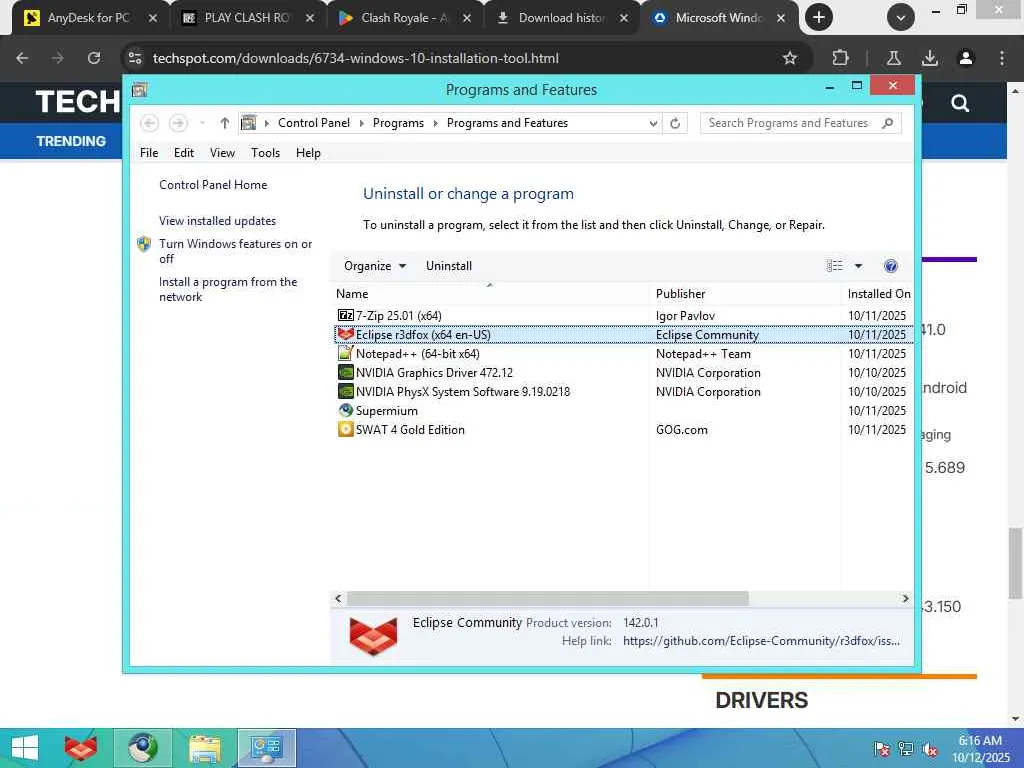Click the Control Panel taskbar icon
Screen dimensions: 1024x768
pyautogui.click(x=266, y=748)
